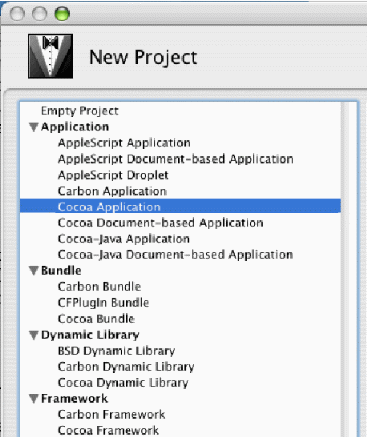
Task: Collapse the Application group triangle
Action: (34, 127)
